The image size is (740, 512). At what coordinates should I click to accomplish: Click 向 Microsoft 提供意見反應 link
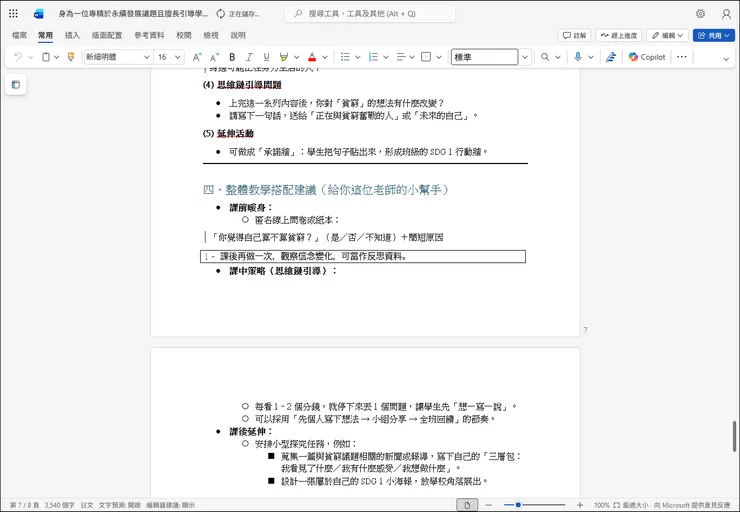691,505
